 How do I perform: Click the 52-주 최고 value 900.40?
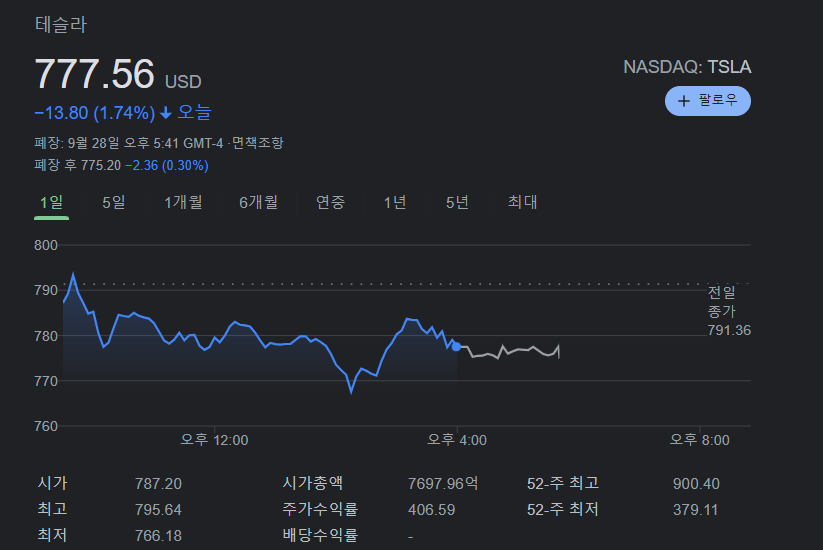pyautogui.click(x=696, y=483)
